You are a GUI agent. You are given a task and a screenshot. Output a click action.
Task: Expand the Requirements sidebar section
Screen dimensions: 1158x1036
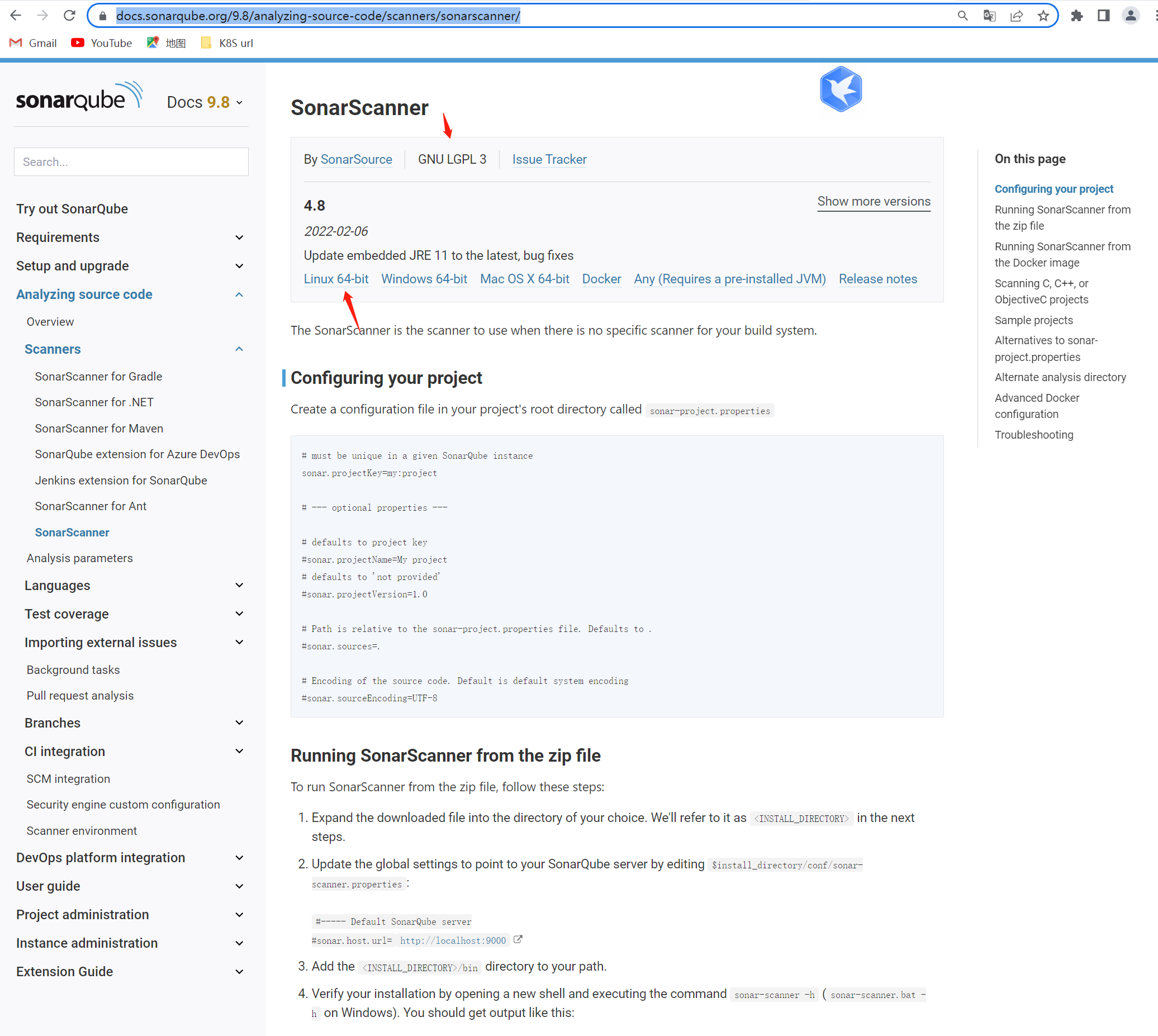(239, 237)
